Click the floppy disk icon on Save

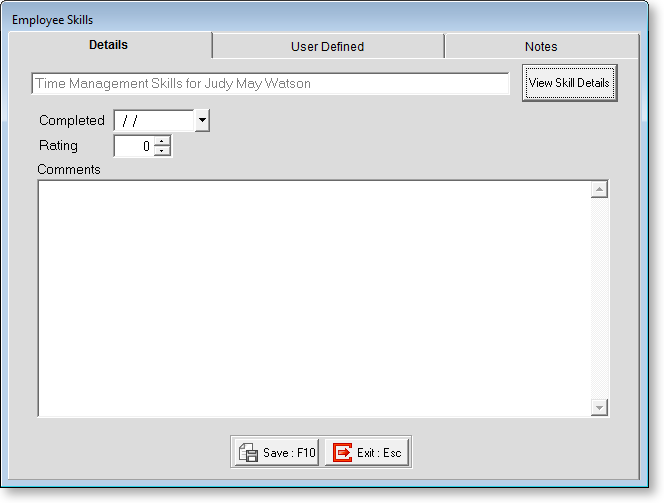point(248,453)
